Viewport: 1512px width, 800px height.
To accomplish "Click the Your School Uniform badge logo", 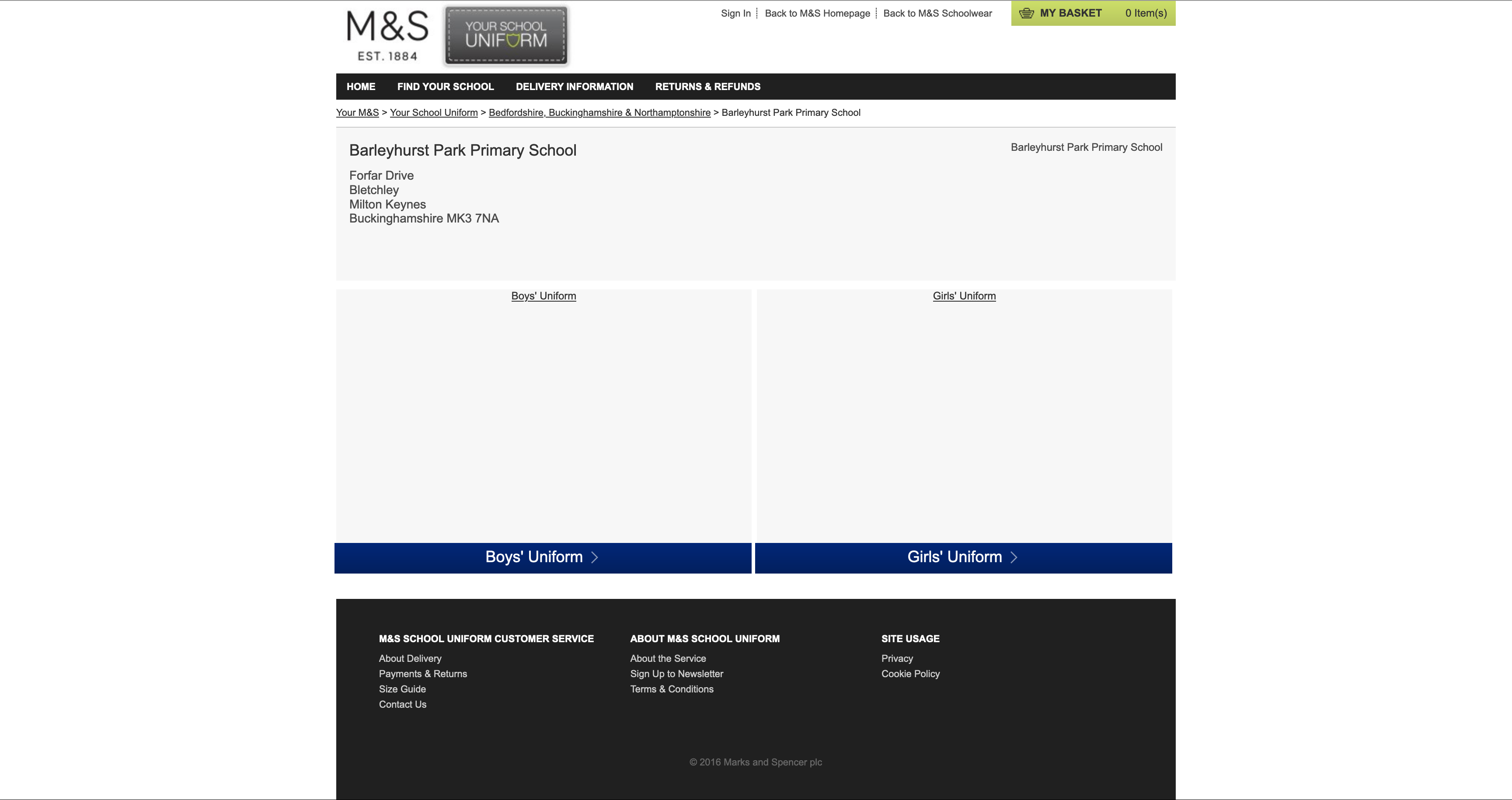I will [x=506, y=35].
